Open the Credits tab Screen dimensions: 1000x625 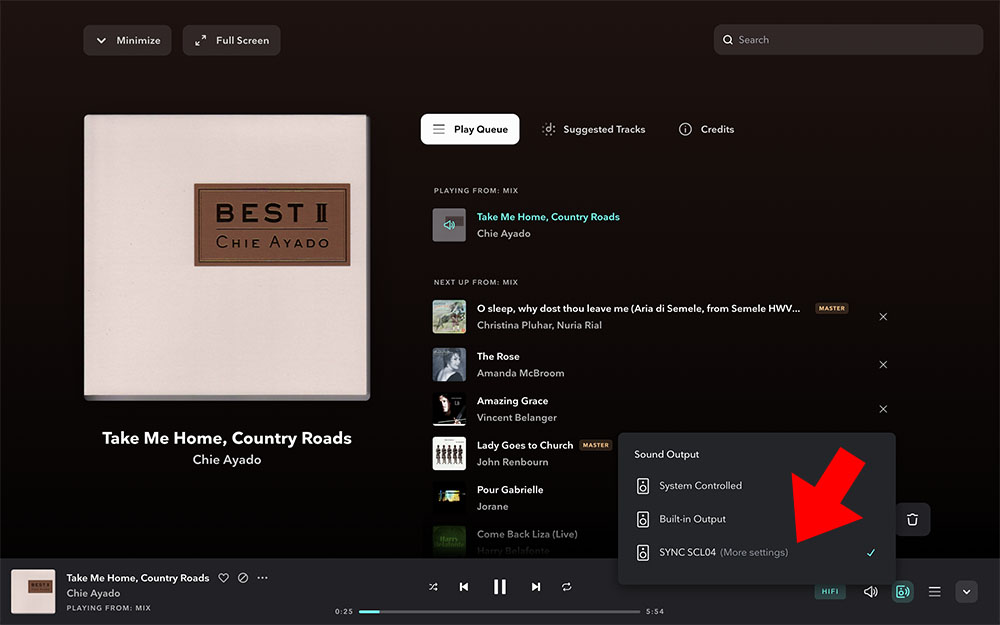[x=706, y=129]
